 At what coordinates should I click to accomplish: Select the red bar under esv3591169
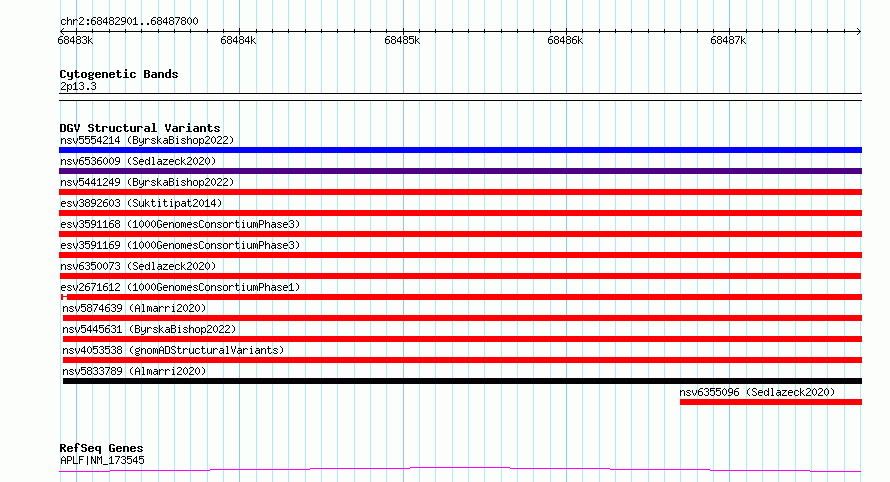tap(460, 255)
